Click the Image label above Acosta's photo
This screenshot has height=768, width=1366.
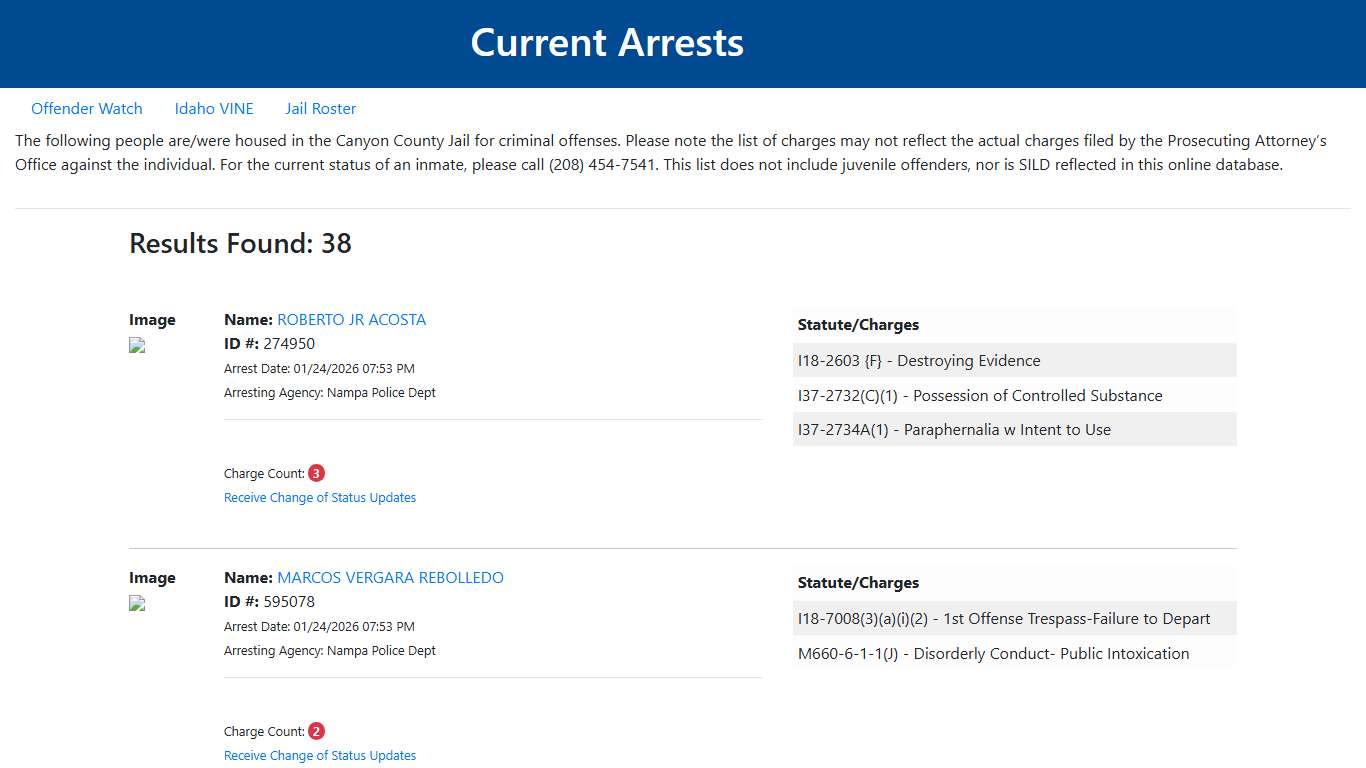[x=152, y=319]
